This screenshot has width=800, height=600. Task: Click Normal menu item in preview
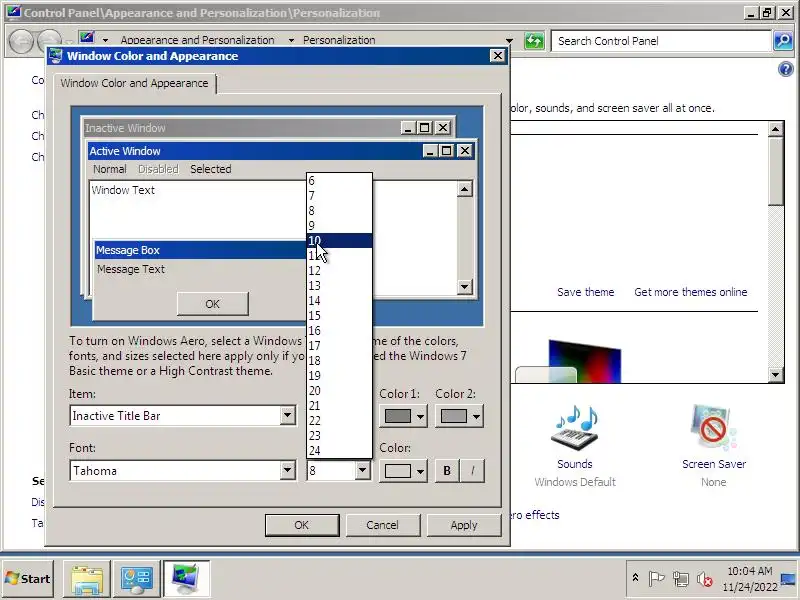click(x=110, y=169)
